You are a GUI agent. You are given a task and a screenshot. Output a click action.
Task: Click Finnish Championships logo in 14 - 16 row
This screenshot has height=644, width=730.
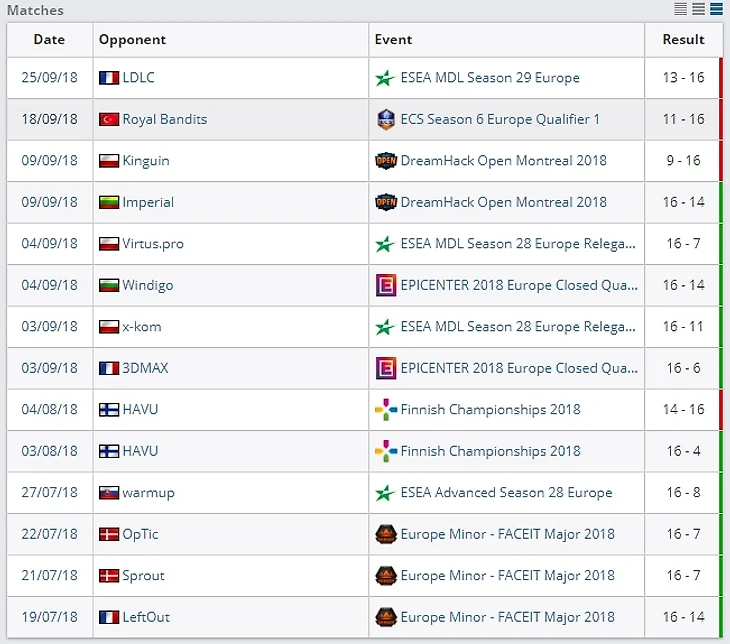(385, 410)
